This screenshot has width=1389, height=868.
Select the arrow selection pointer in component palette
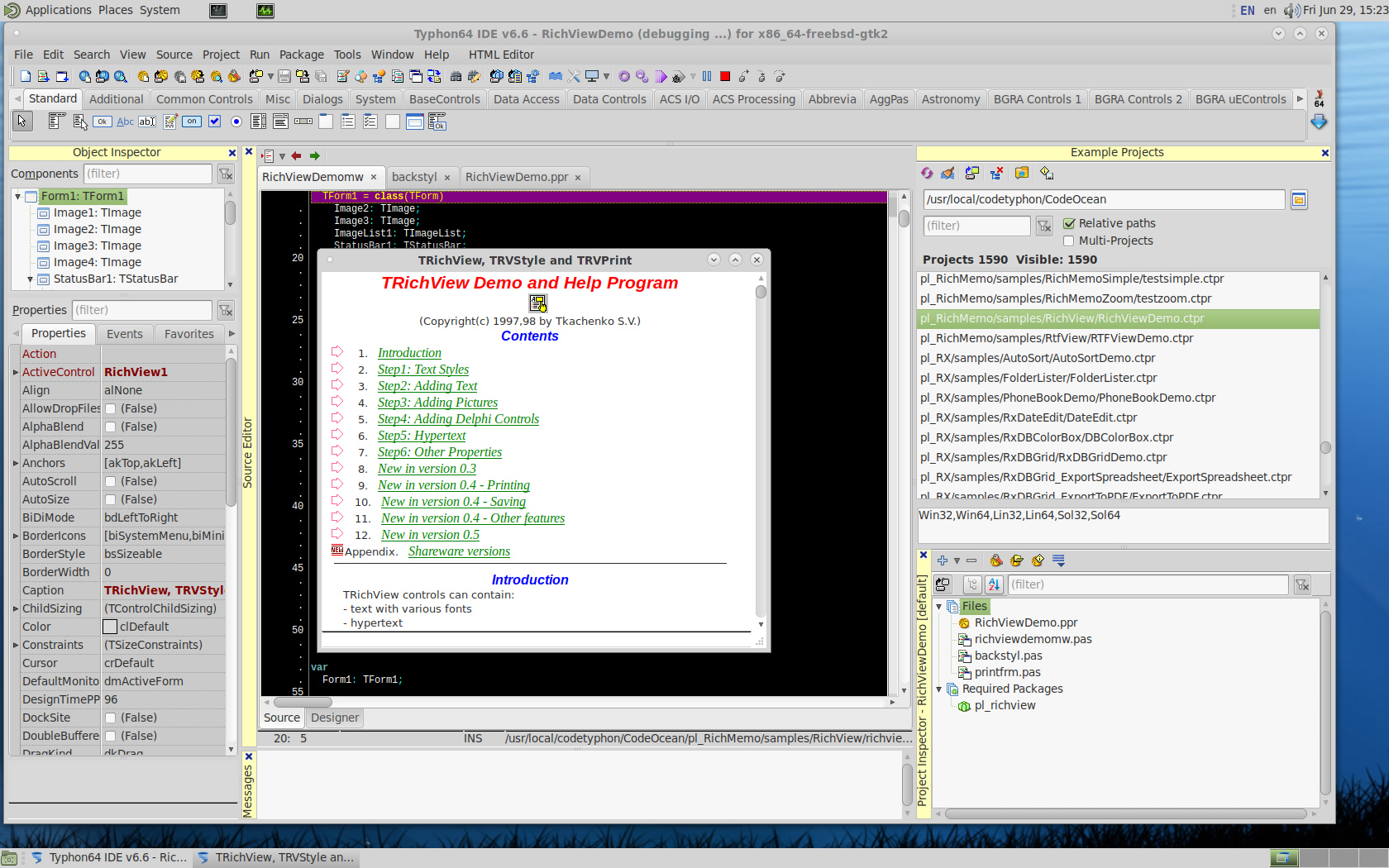click(x=22, y=122)
